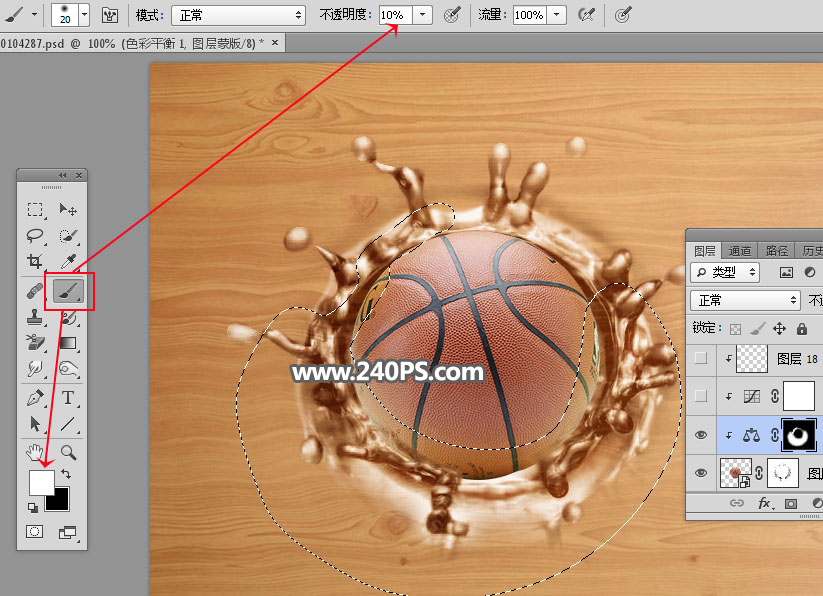The width and height of the screenshot is (823, 596).
Task: Toggle lock transparent pixels
Action: coord(735,329)
